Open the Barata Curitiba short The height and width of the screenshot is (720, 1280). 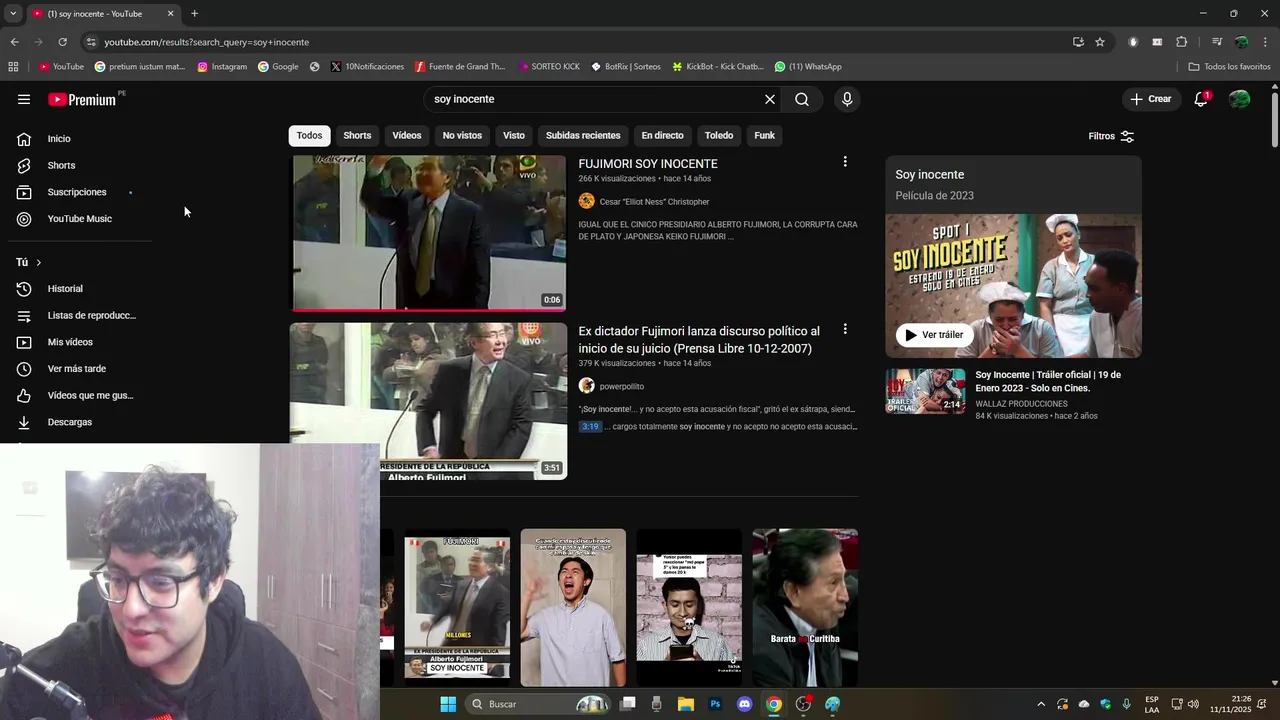click(x=805, y=608)
